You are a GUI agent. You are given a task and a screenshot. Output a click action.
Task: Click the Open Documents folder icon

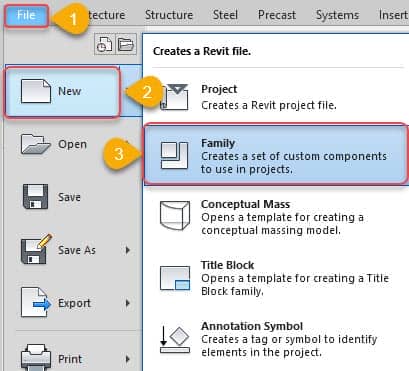(126, 44)
